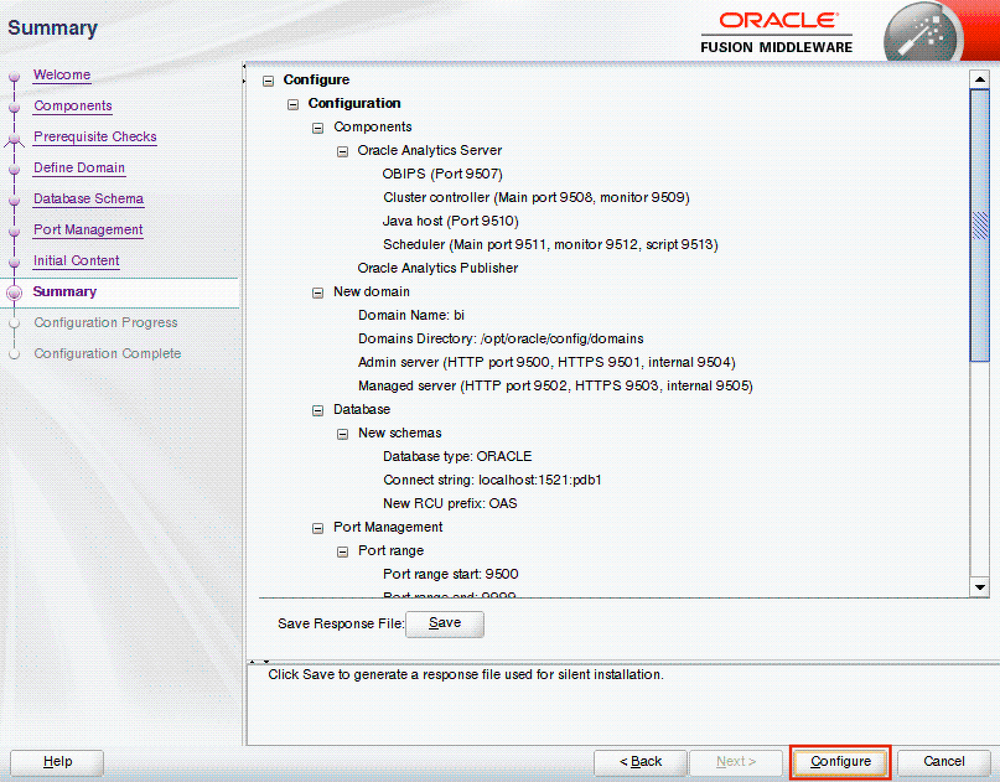1000x782 pixels.
Task: Cancel the configuration wizard
Action: coord(944,762)
